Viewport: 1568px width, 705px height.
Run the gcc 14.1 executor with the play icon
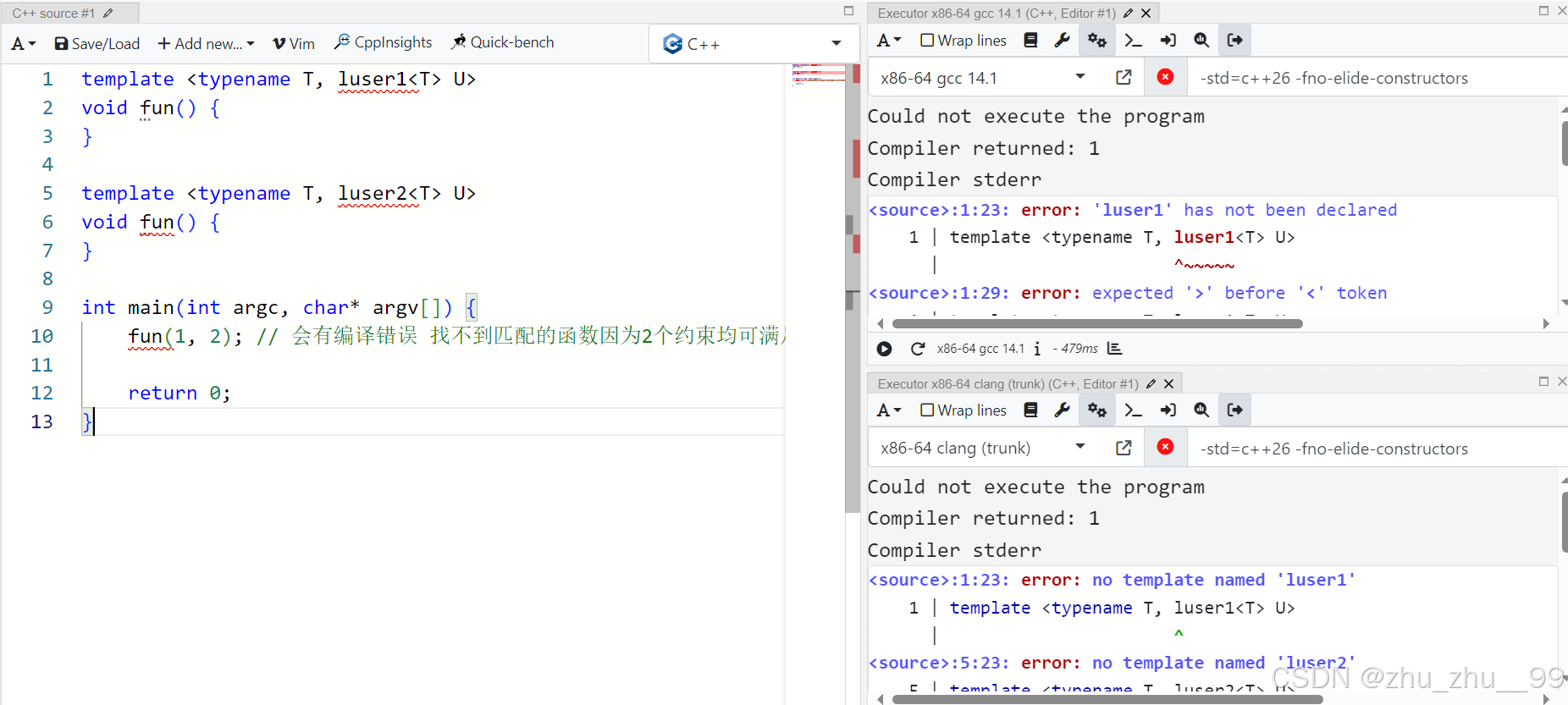click(x=884, y=349)
